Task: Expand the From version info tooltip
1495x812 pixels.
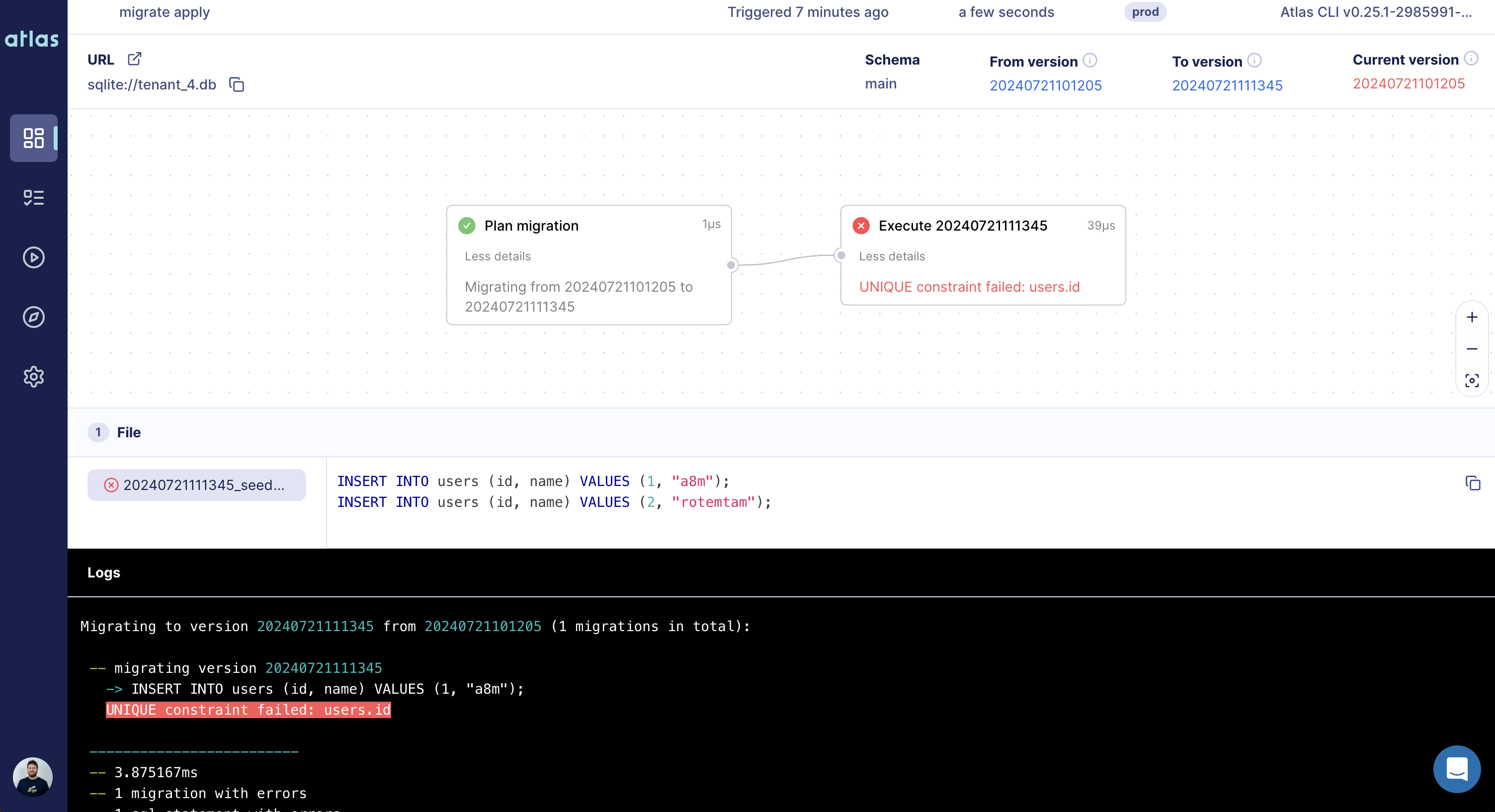Action: coord(1090,60)
